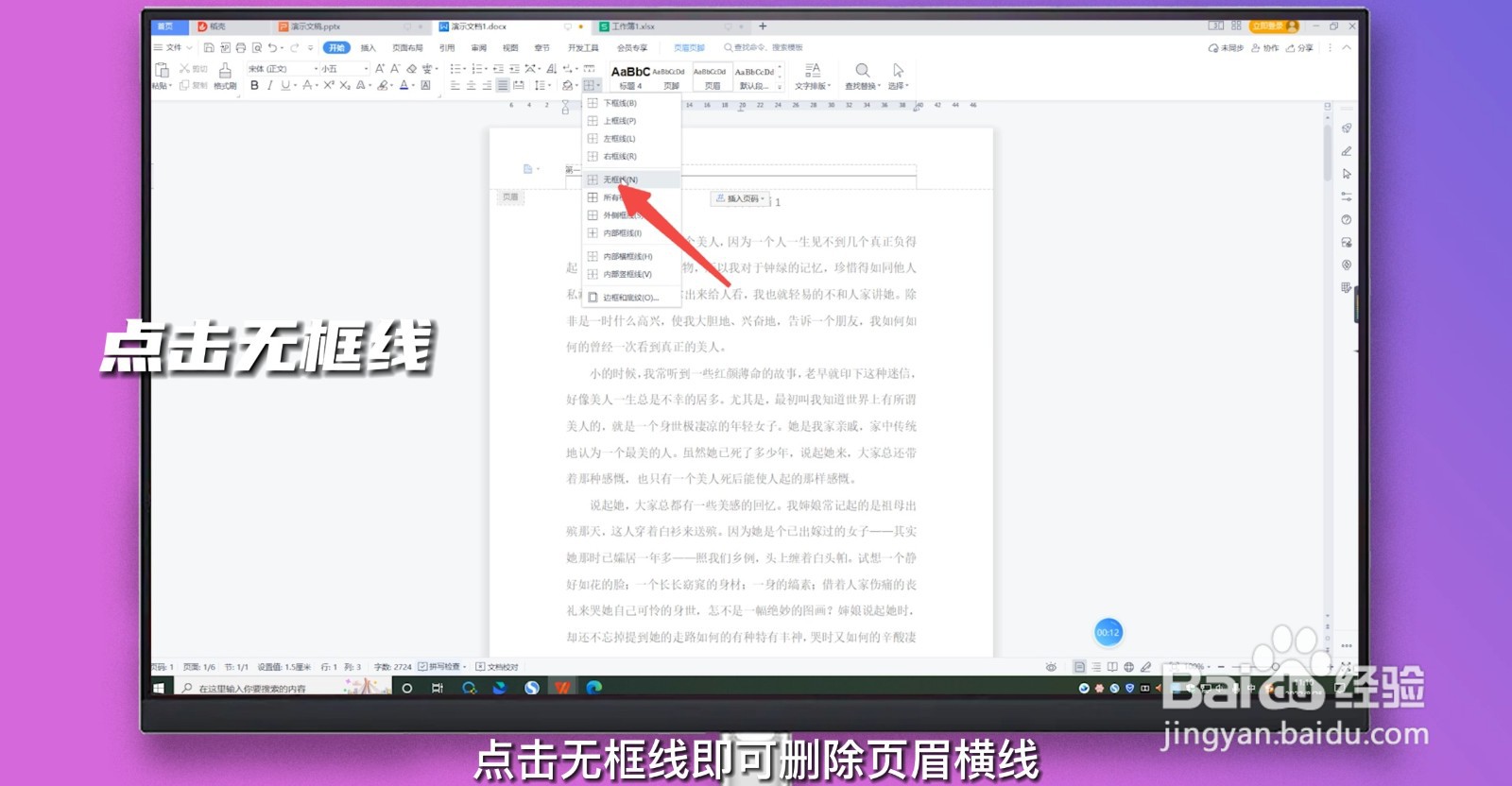This screenshot has height=786, width=1512.
Task: Click the Not Synced (未同步) button
Action: pyautogui.click(x=1227, y=47)
